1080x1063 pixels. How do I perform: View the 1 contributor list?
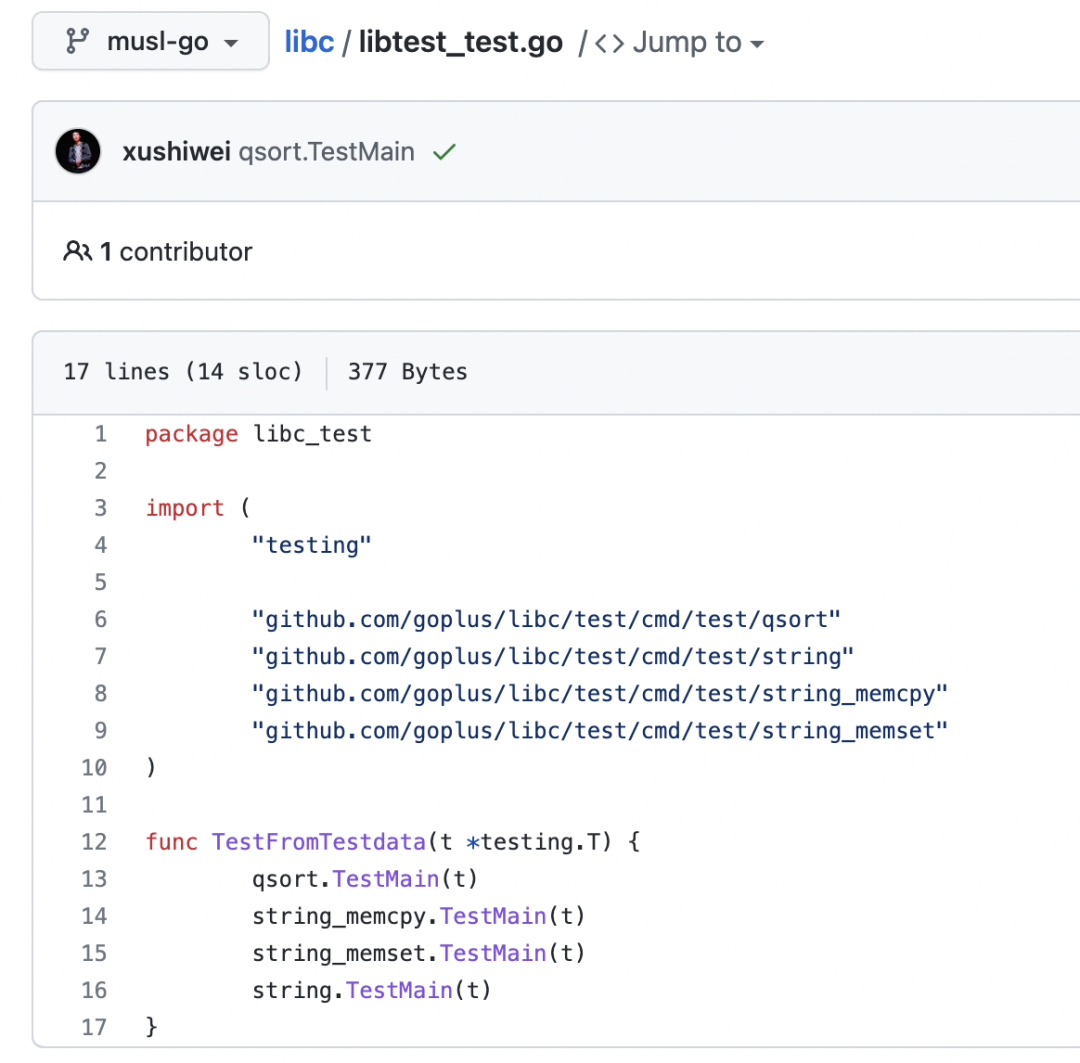pyautogui.click(x=176, y=252)
